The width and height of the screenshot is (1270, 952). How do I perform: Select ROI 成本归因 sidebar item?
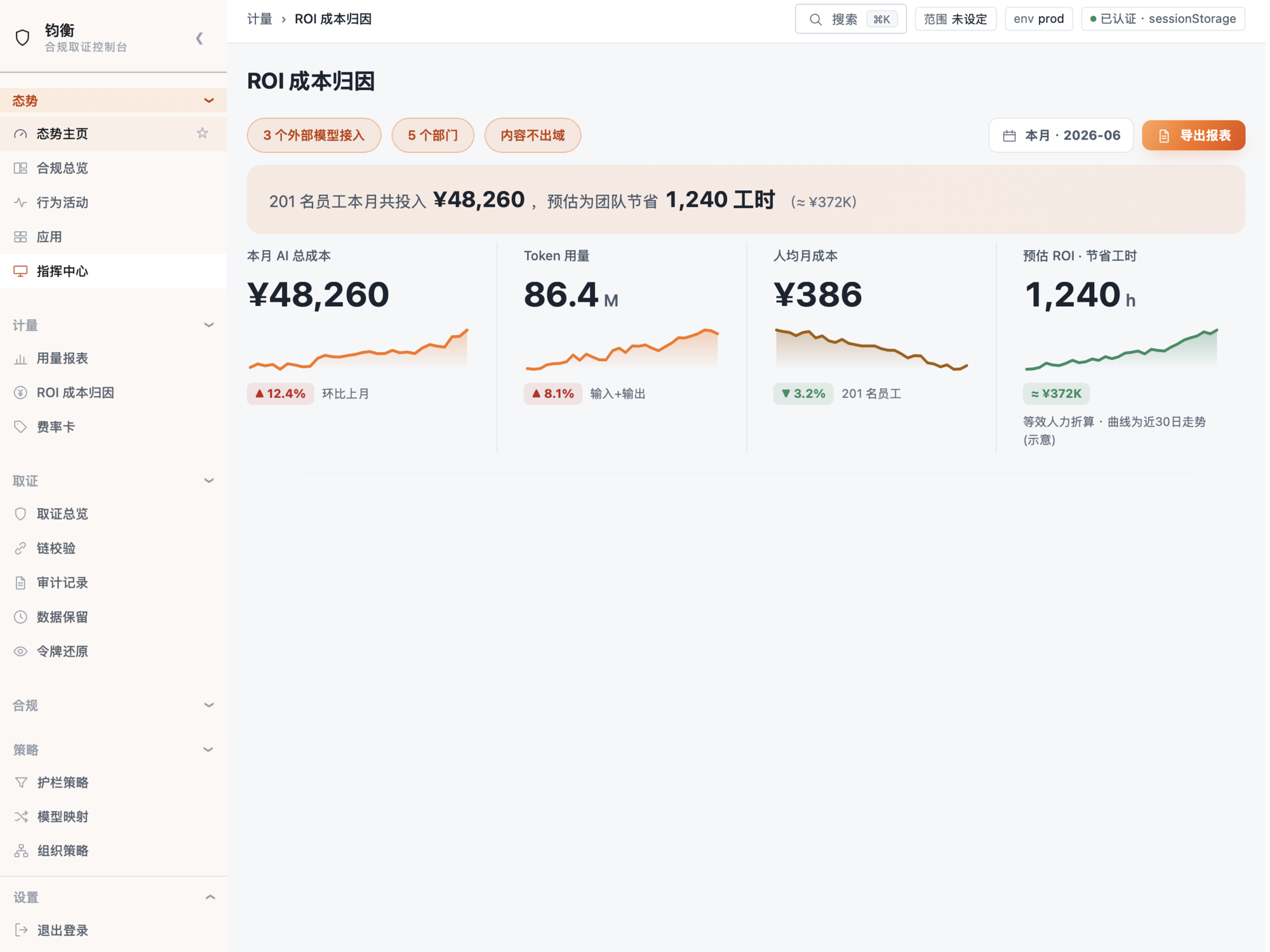114,393
